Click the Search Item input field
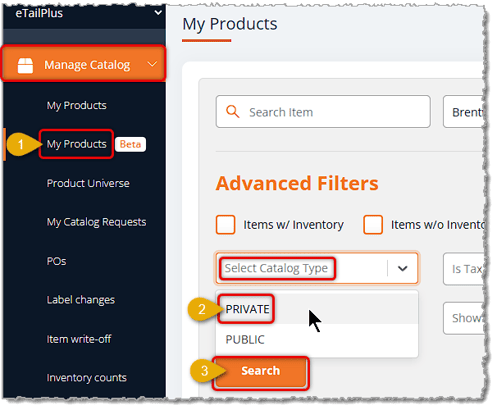497x410 pixels. tap(323, 112)
